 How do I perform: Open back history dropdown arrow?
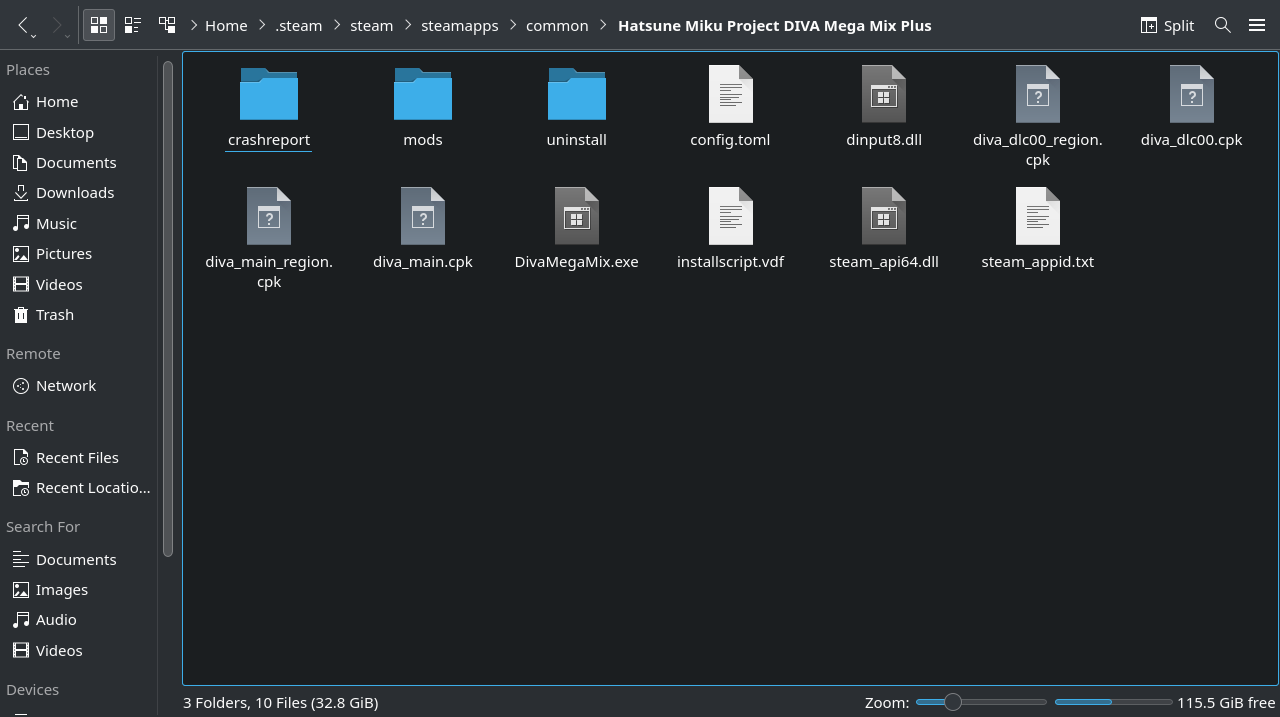tap(34, 36)
